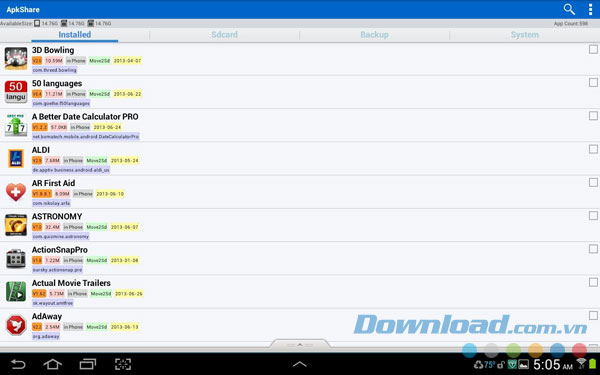Tap the Move2Sd tag for ASTRONOMY
600x375 pixels.
tap(96, 227)
